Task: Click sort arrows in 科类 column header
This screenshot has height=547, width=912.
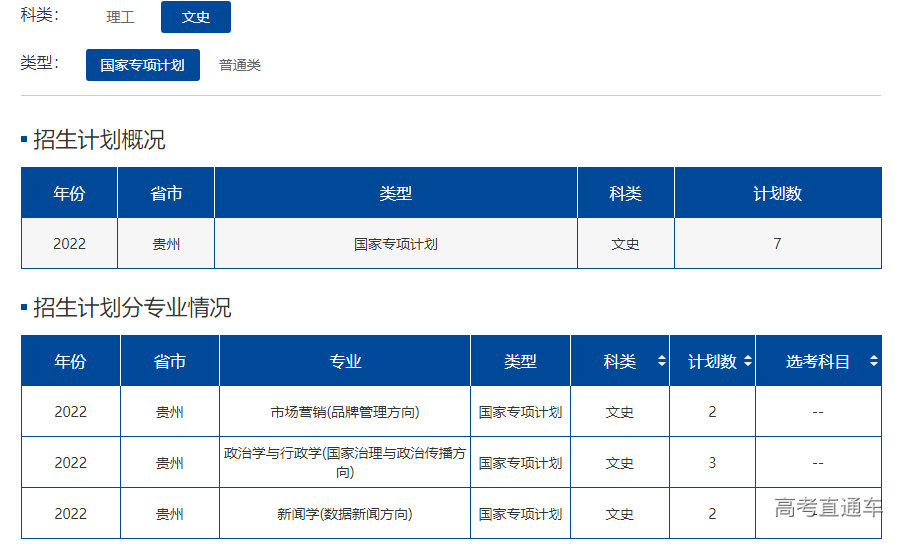Action: tap(661, 362)
